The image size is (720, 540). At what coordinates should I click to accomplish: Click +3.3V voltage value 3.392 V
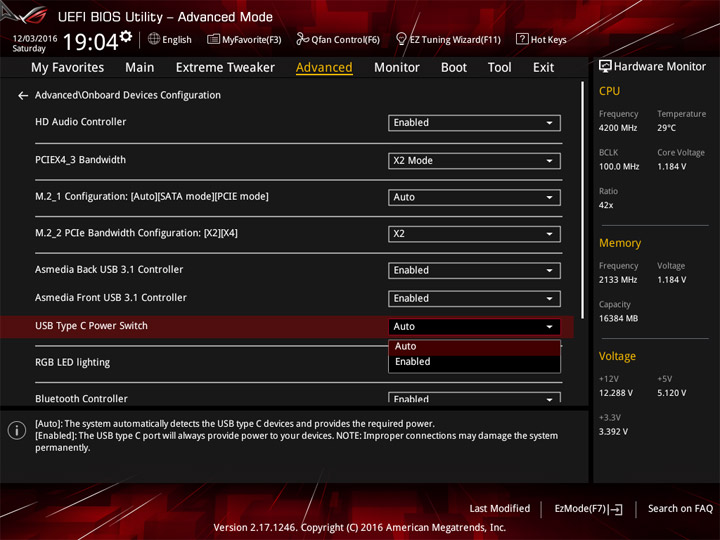pyautogui.click(x=613, y=432)
